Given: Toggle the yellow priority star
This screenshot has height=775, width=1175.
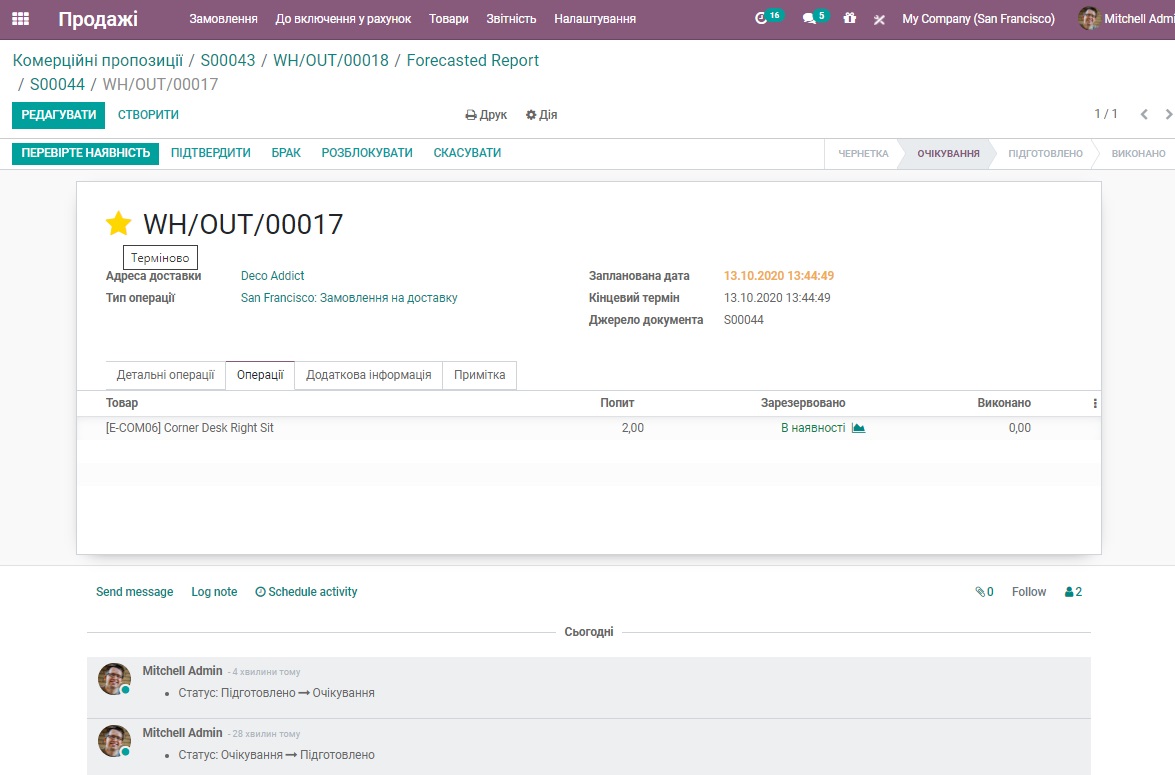Looking at the screenshot, I should tap(119, 224).
